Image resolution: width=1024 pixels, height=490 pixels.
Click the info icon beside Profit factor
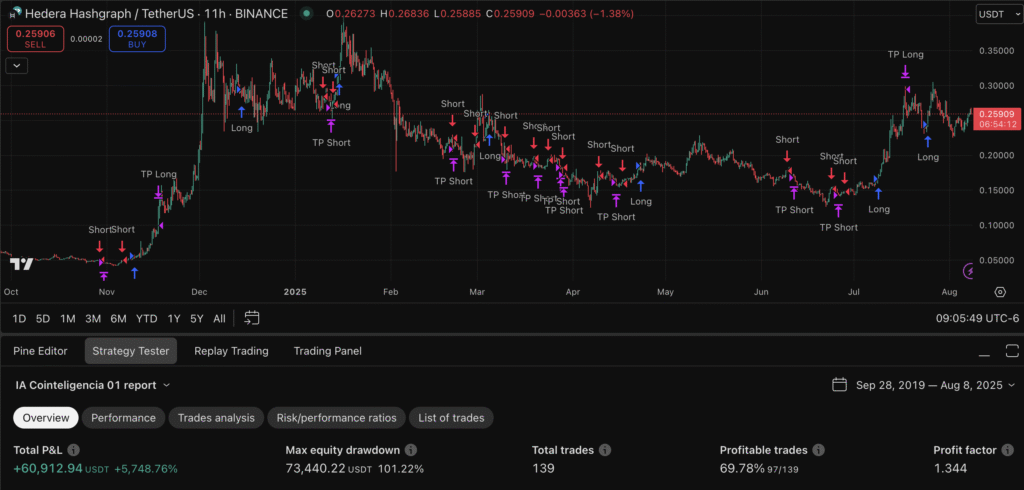tap(1008, 450)
